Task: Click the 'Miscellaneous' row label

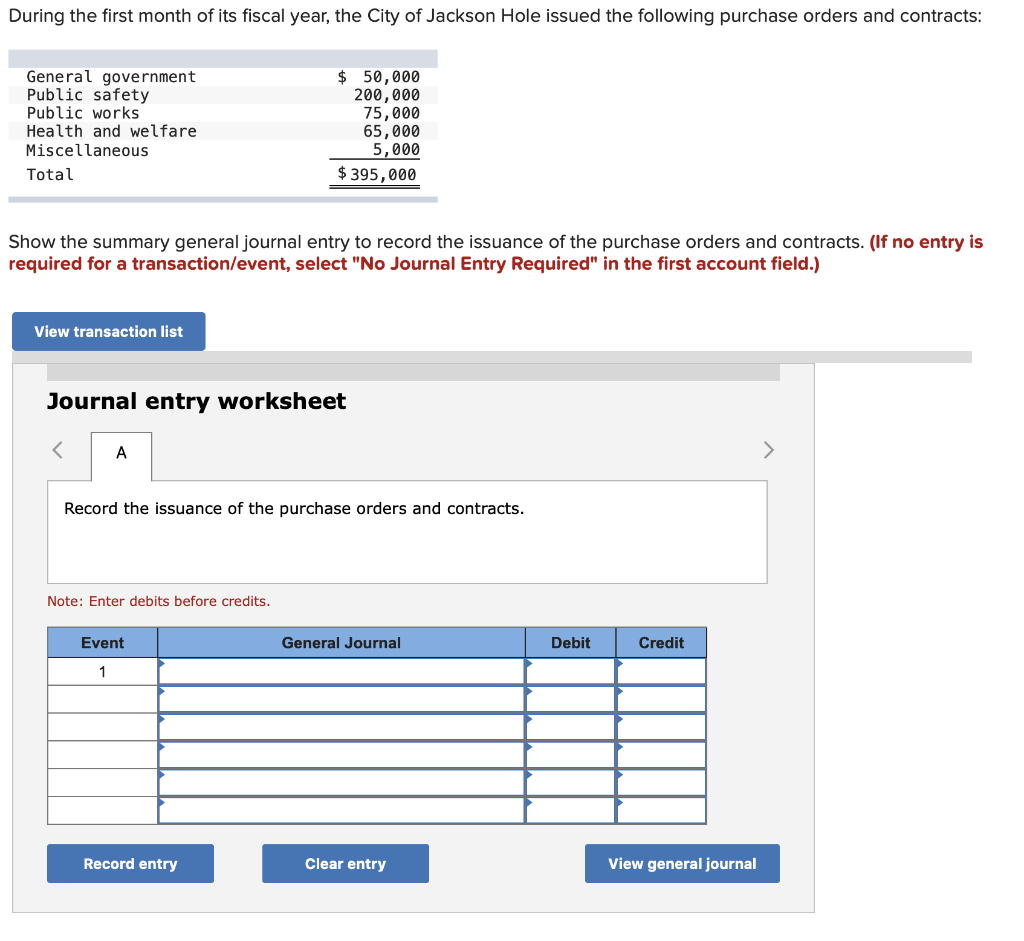Action: coord(88,151)
